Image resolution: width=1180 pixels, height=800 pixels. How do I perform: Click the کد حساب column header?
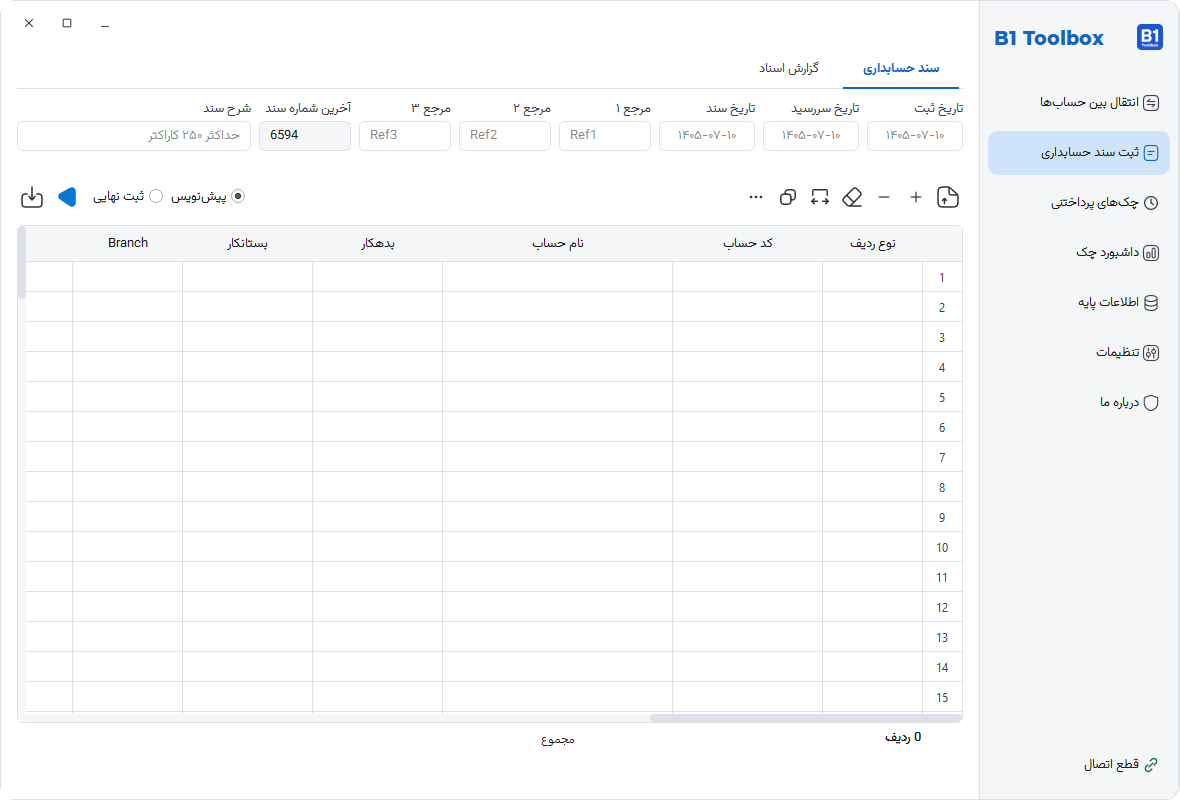tap(747, 244)
